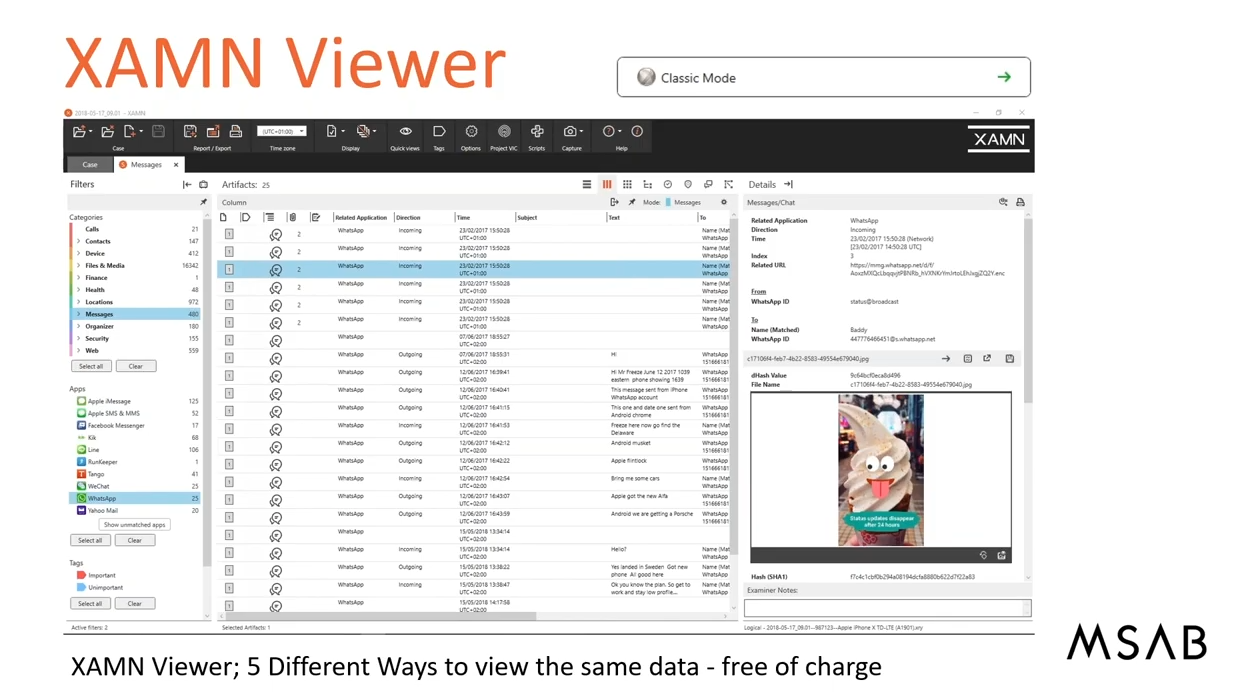This screenshot has height=694, width=1240.
Task: Click the Show unmatched apps button
Action: tap(135, 525)
